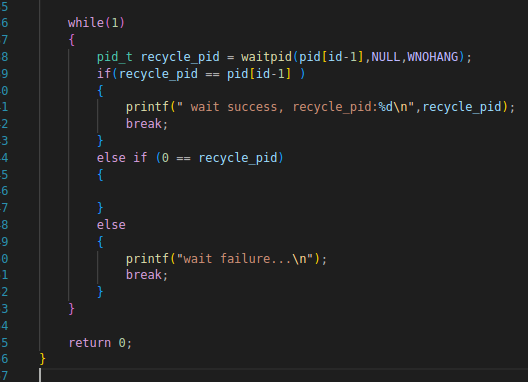Viewport: 528px width, 382px height.
Task: Click the return 0 statement
Action: click(x=100, y=343)
